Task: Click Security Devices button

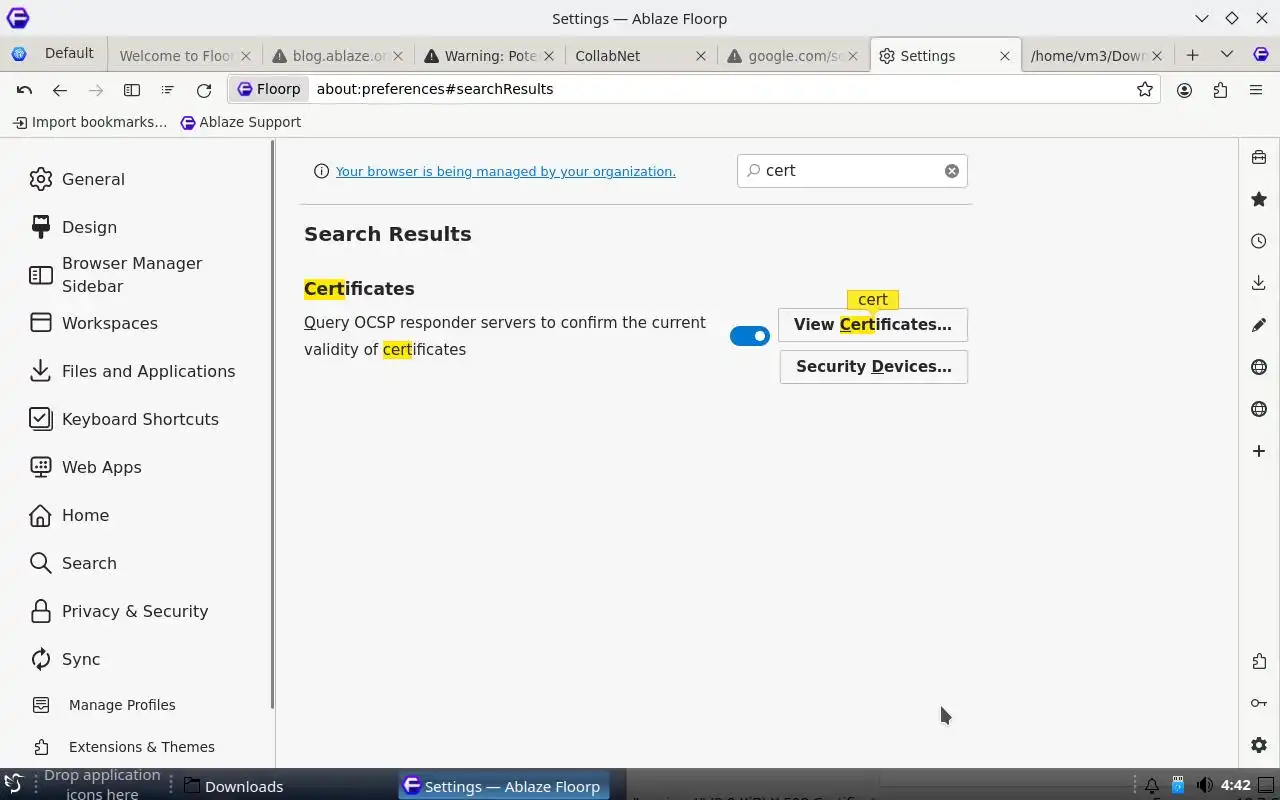Action: (874, 367)
